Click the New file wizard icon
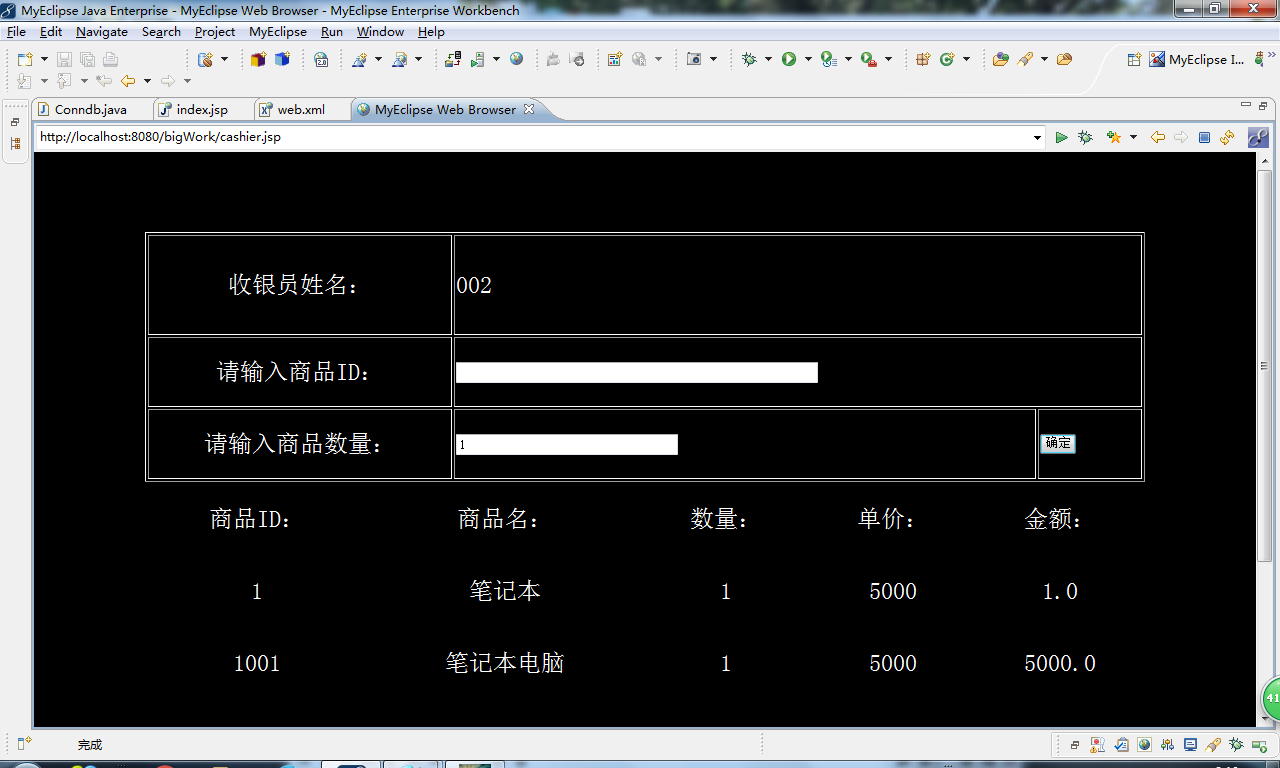1280x768 pixels. [x=24, y=60]
